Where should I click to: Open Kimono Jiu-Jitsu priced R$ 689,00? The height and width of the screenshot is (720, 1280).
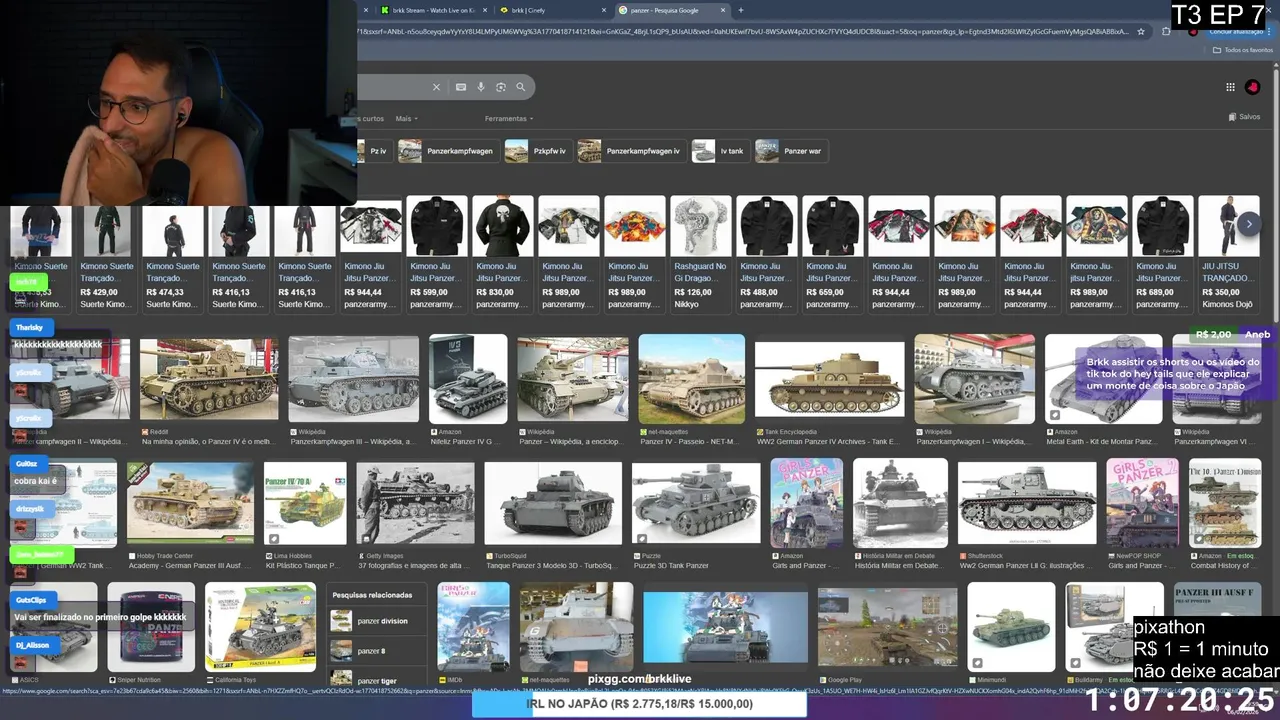[x=1162, y=254]
